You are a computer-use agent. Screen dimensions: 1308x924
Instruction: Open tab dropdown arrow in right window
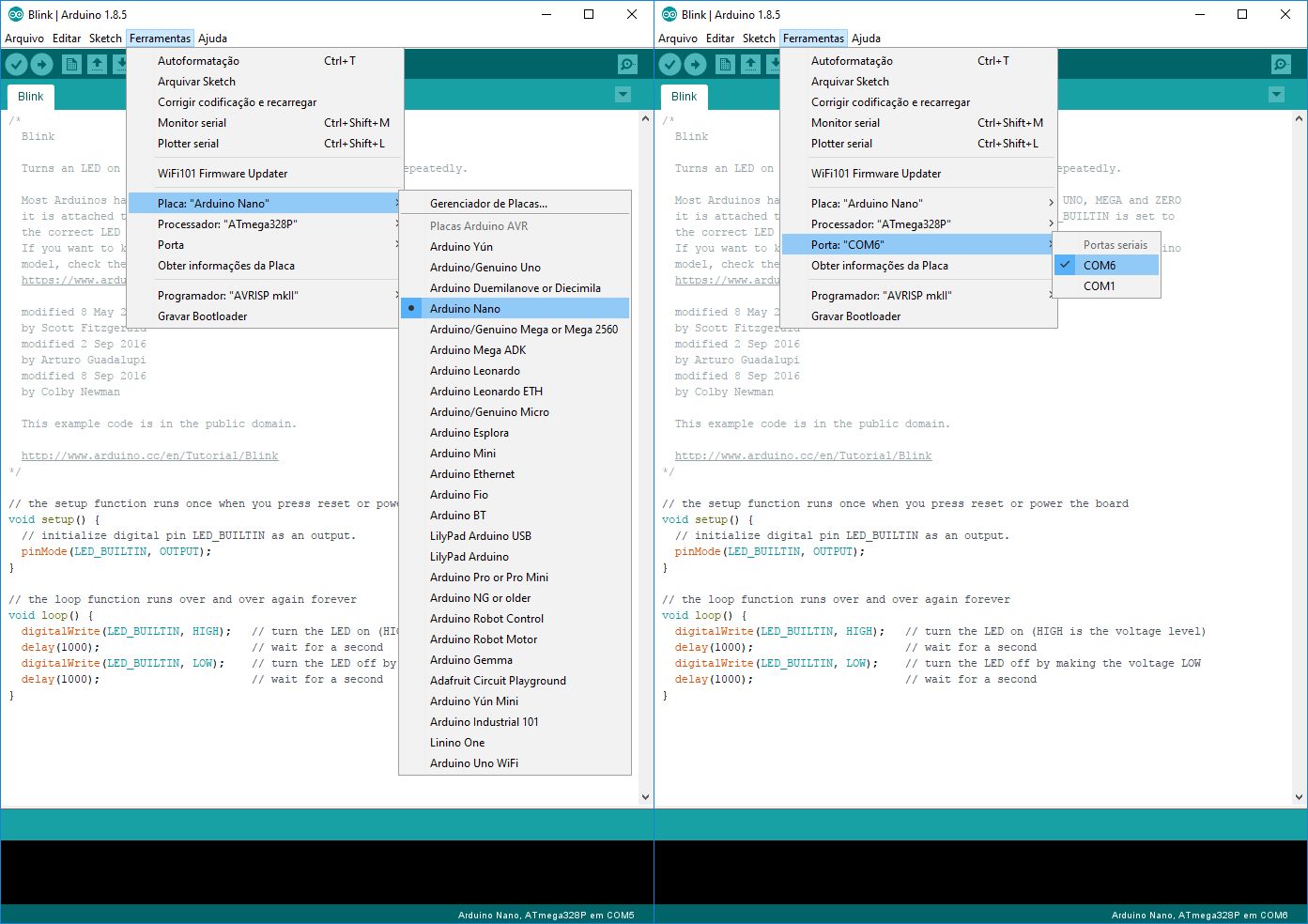[x=1276, y=95]
